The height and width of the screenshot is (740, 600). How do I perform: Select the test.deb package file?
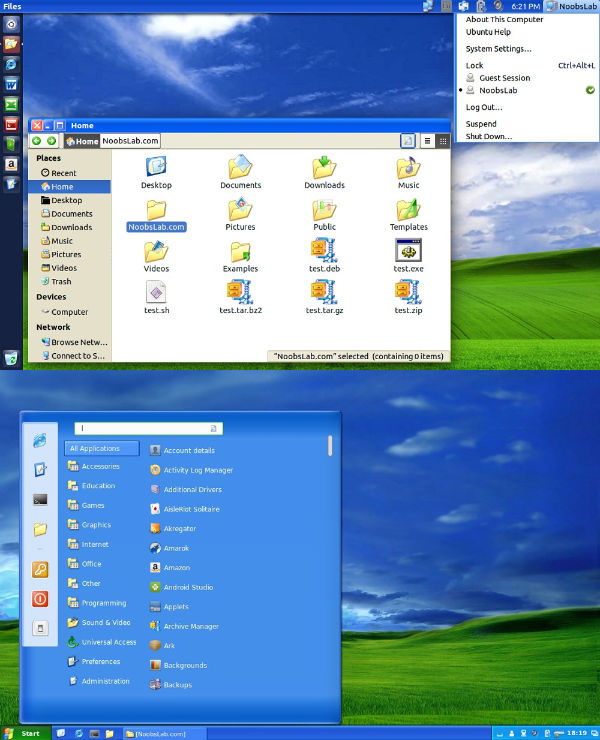[x=324, y=250]
